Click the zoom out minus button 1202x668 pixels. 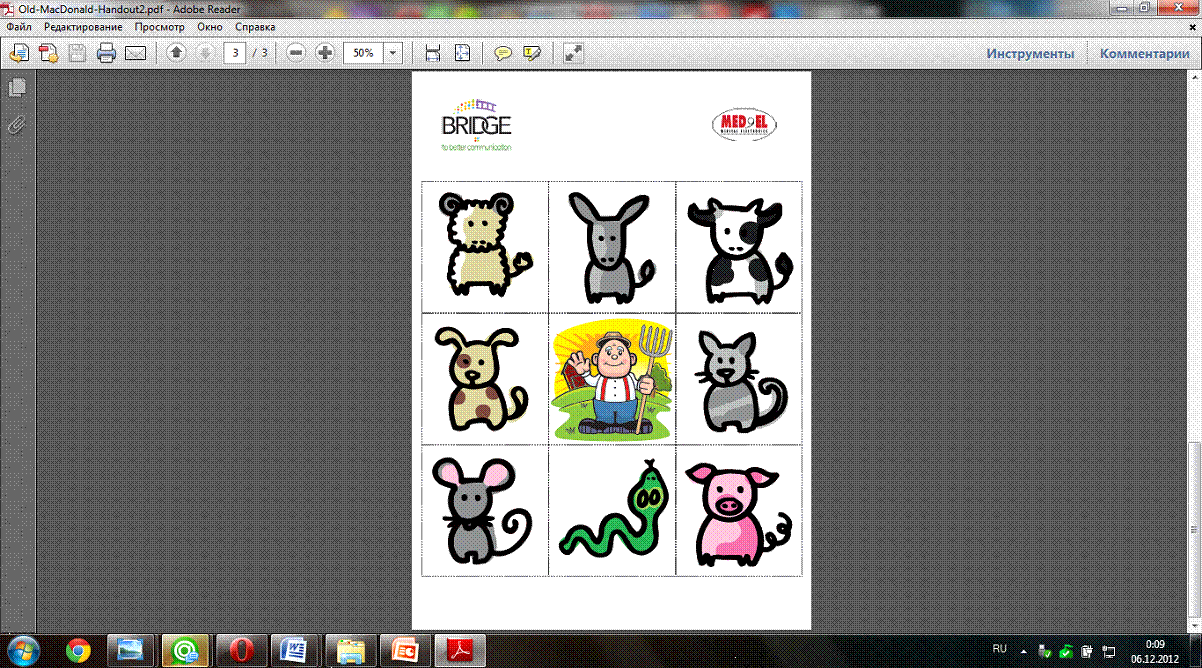(x=296, y=53)
